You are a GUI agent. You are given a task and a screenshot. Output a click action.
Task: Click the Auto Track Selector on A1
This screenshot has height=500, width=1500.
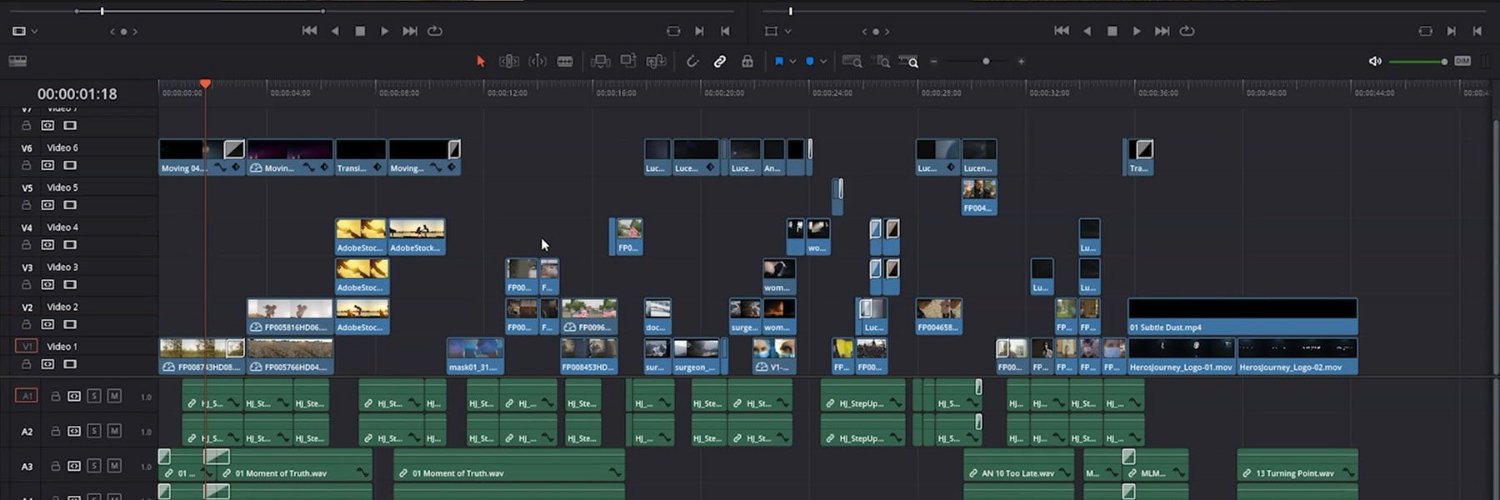73,396
